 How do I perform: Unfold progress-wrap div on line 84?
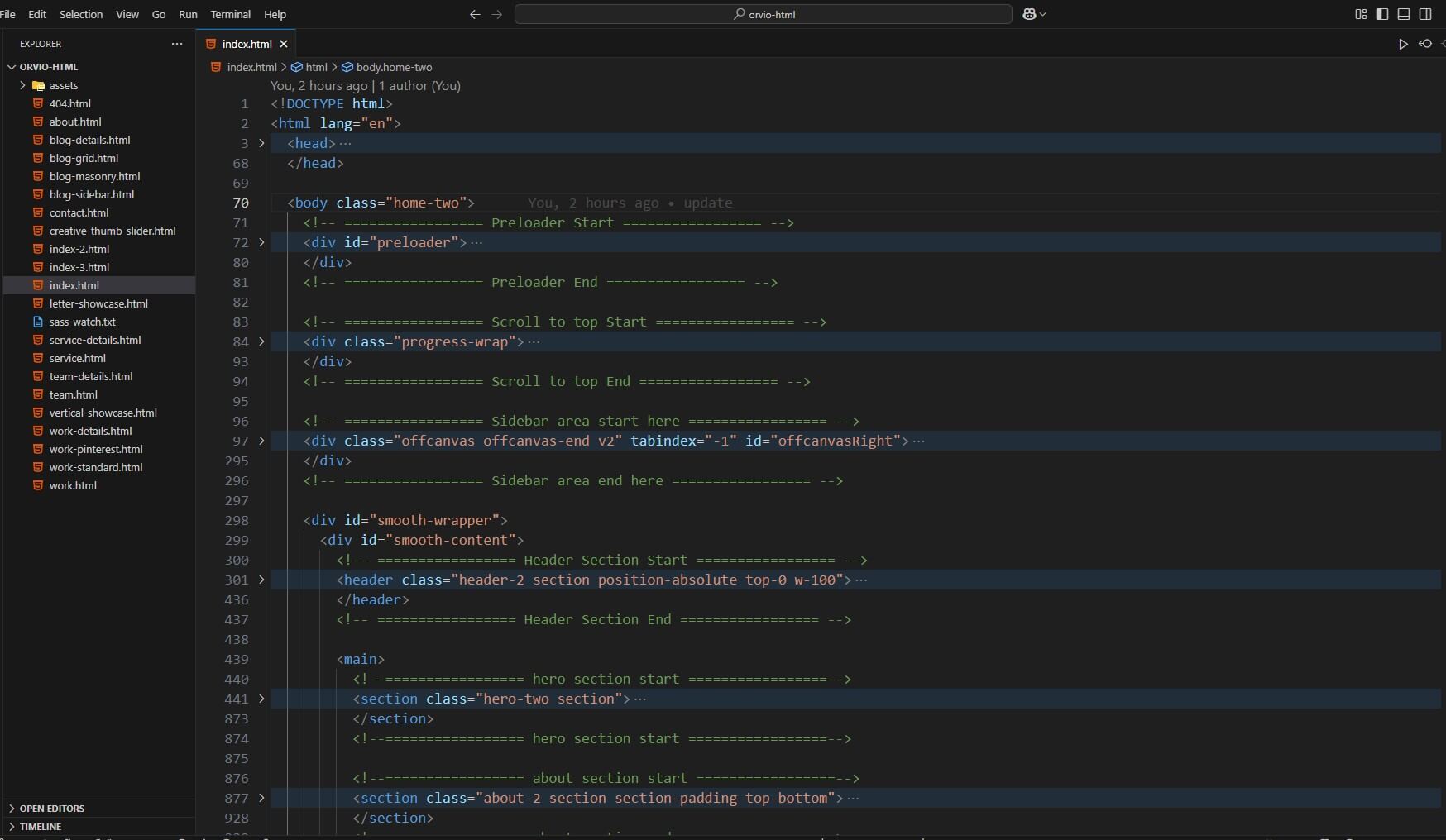(261, 341)
